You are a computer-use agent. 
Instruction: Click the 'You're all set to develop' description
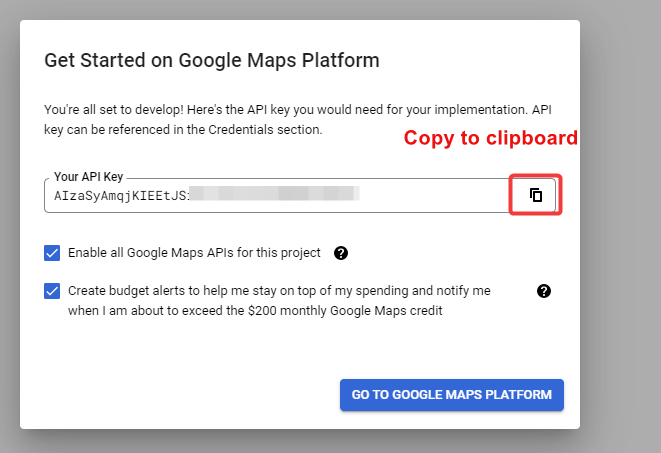(200, 110)
